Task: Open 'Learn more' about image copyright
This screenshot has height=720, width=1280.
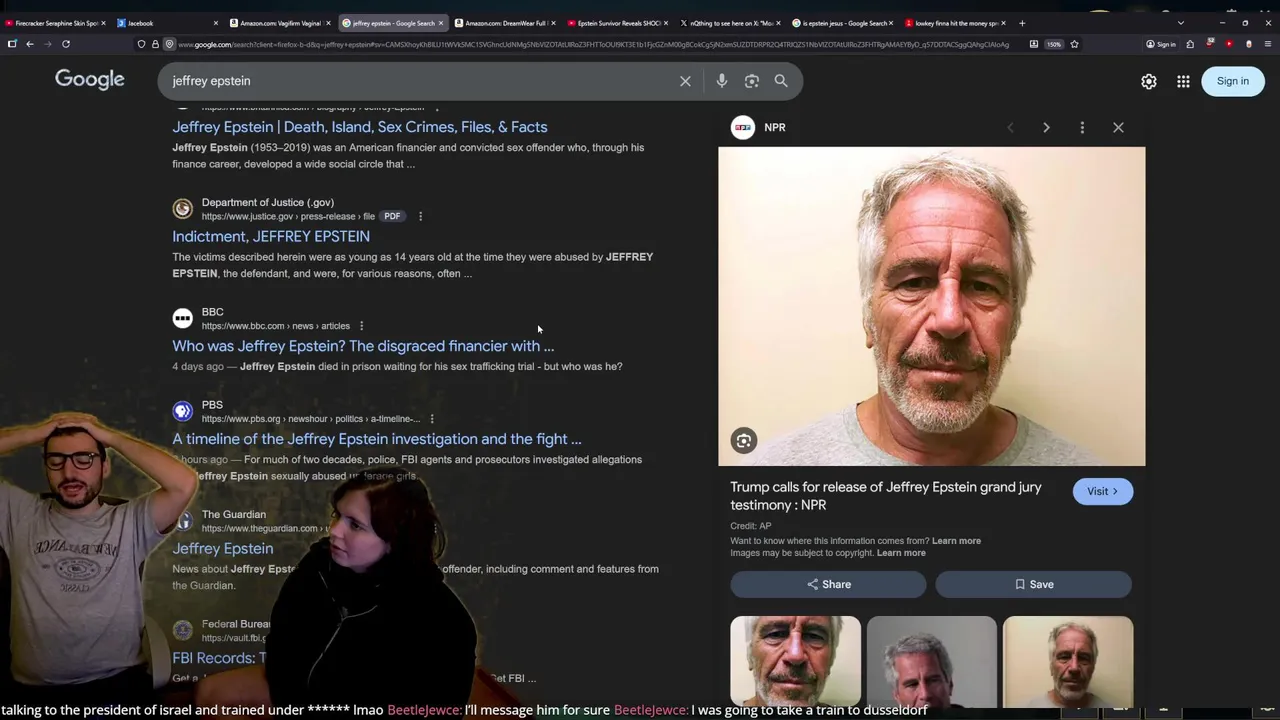Action: 901,553
